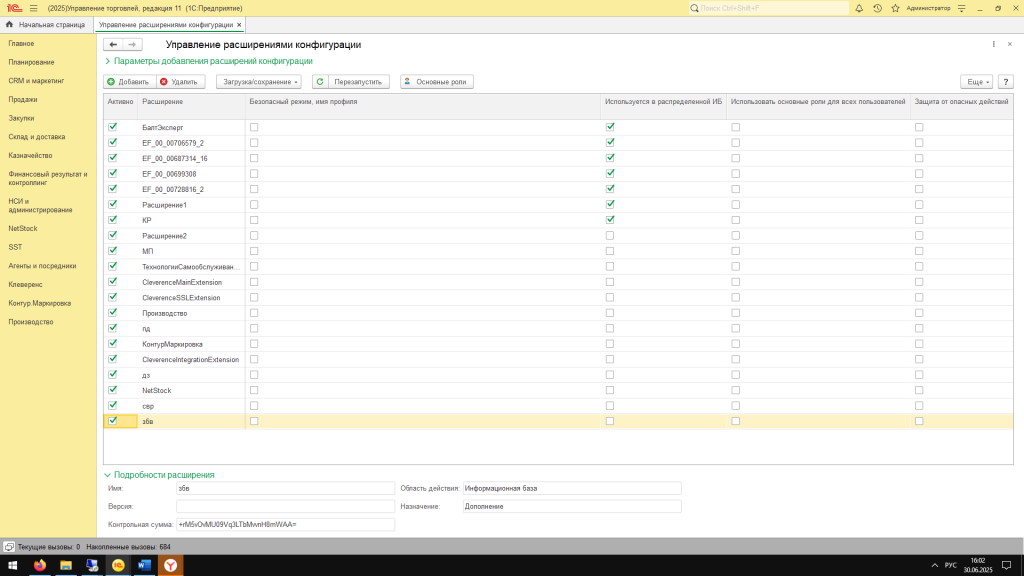The width and height of the screenshot is (1024, 576).
Task: Click the Добавить button
Action: pos(129,82)
